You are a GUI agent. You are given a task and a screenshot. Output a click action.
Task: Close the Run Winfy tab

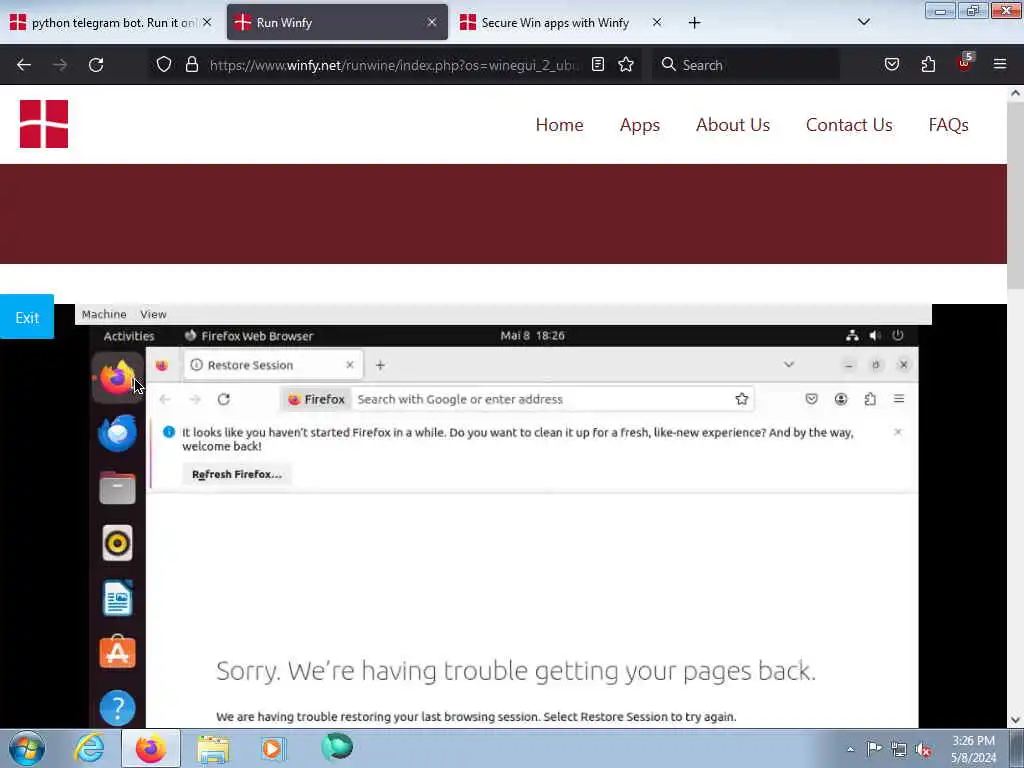[432, 23]
